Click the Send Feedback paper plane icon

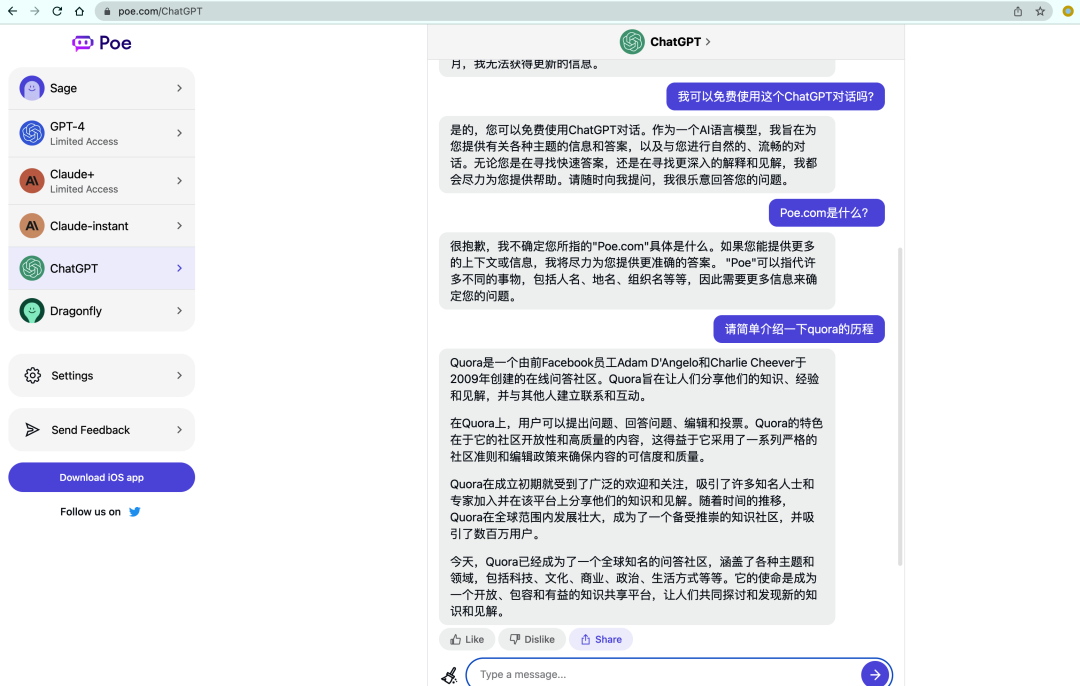point(32,430)
